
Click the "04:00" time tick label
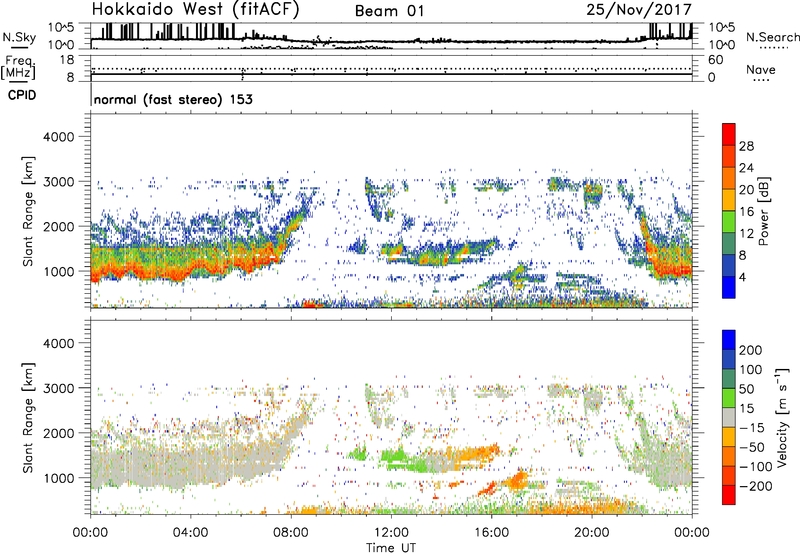(x=190, y=533)
